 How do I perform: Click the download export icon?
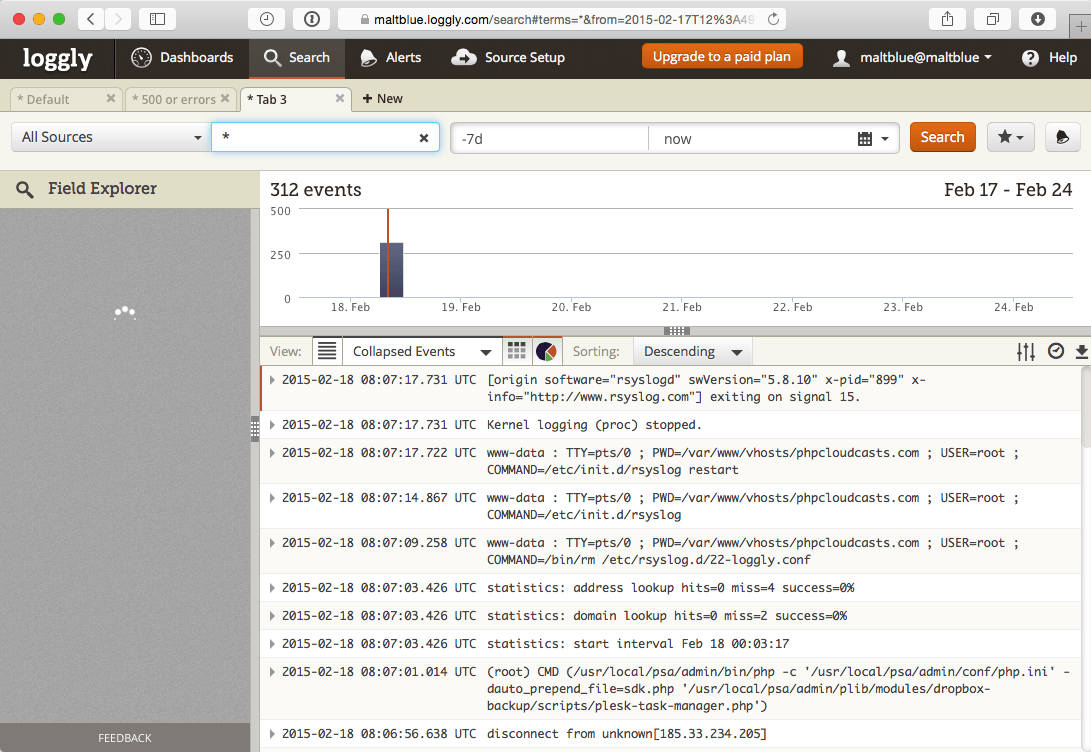pos(1082,351)
